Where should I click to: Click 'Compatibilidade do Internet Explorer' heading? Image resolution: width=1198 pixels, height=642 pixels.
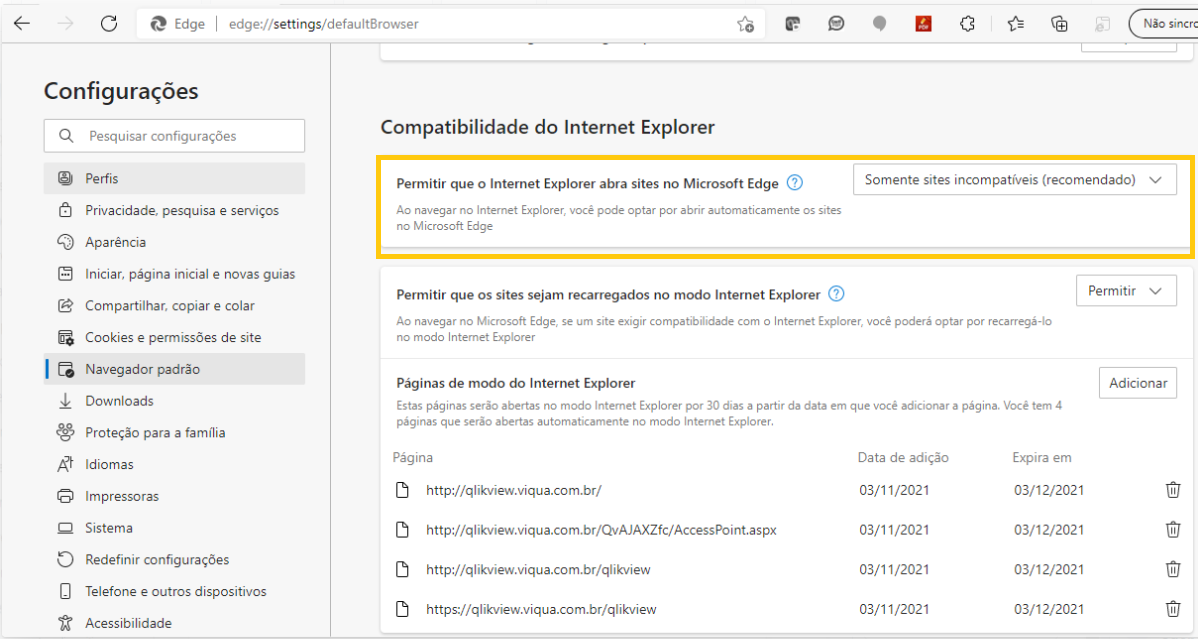[548, 127]
